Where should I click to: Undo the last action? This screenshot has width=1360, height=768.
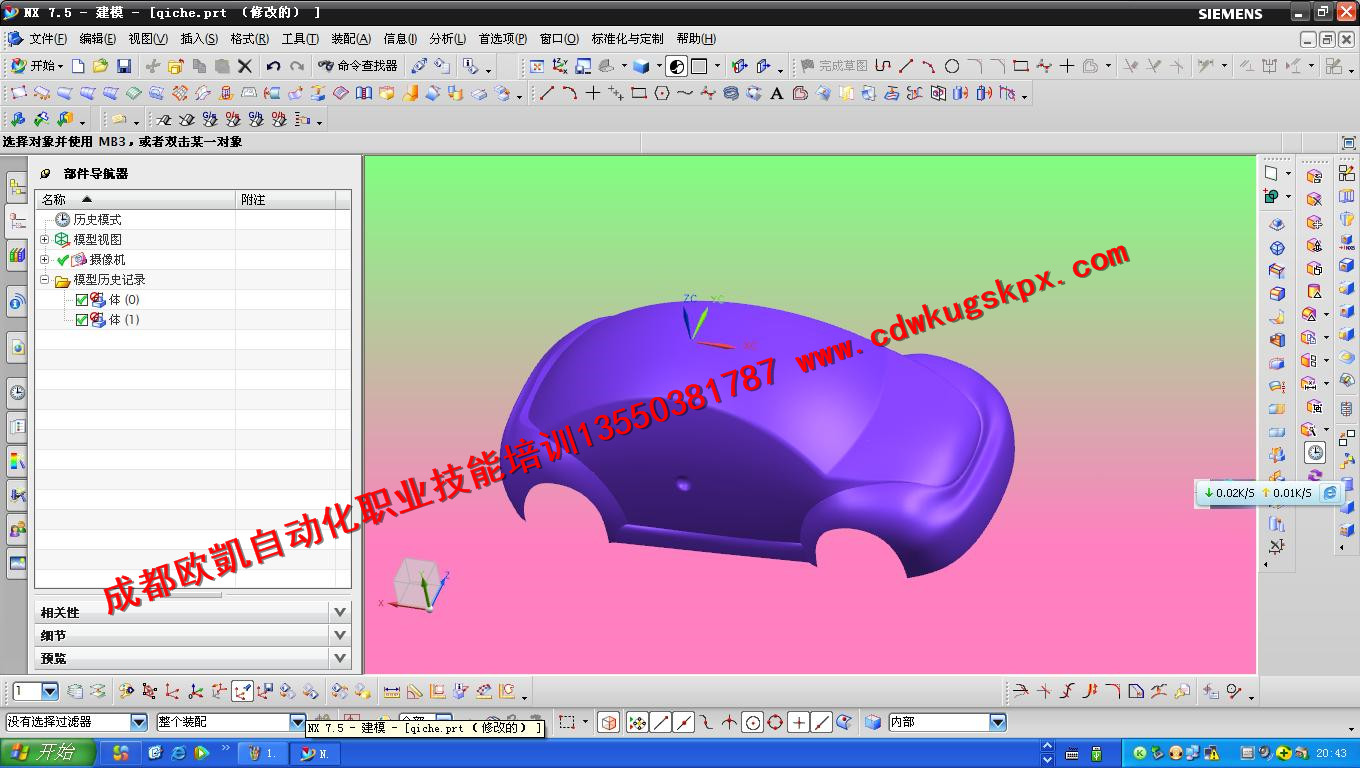coord(273,66)
